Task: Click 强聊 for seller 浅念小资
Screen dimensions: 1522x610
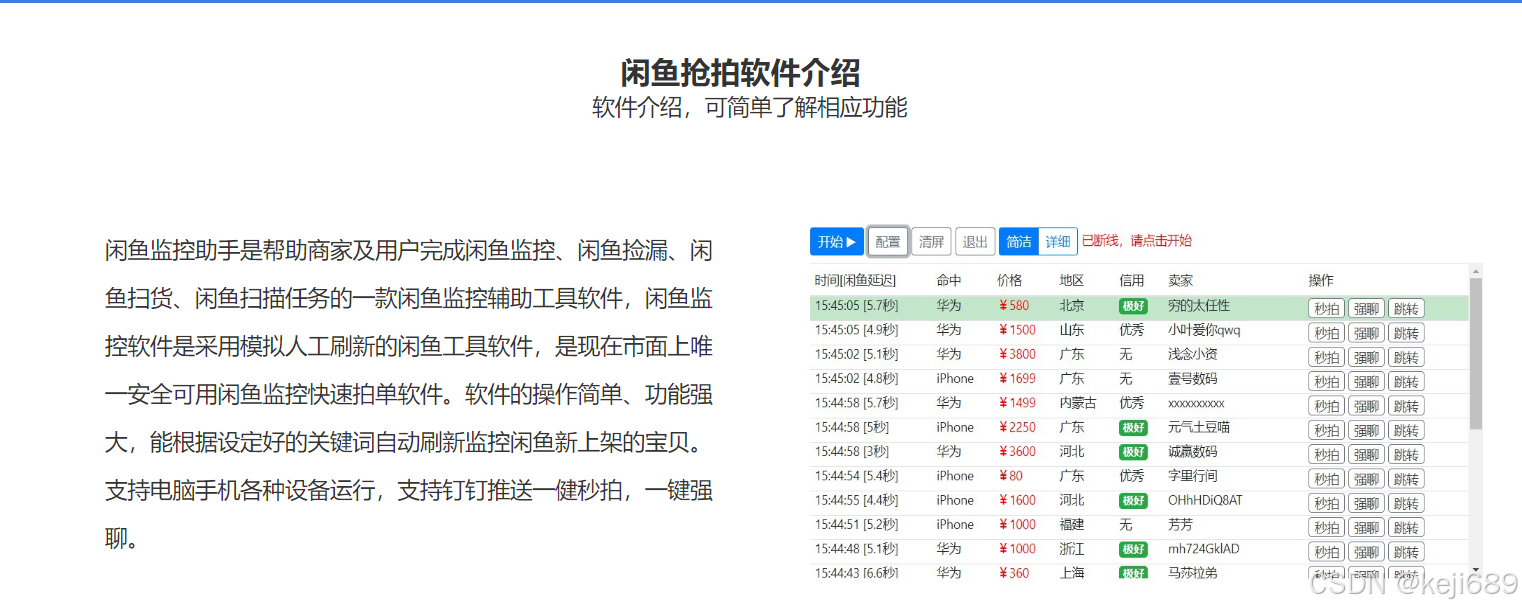Action: pyautogui.click(x=1366, y=357)
